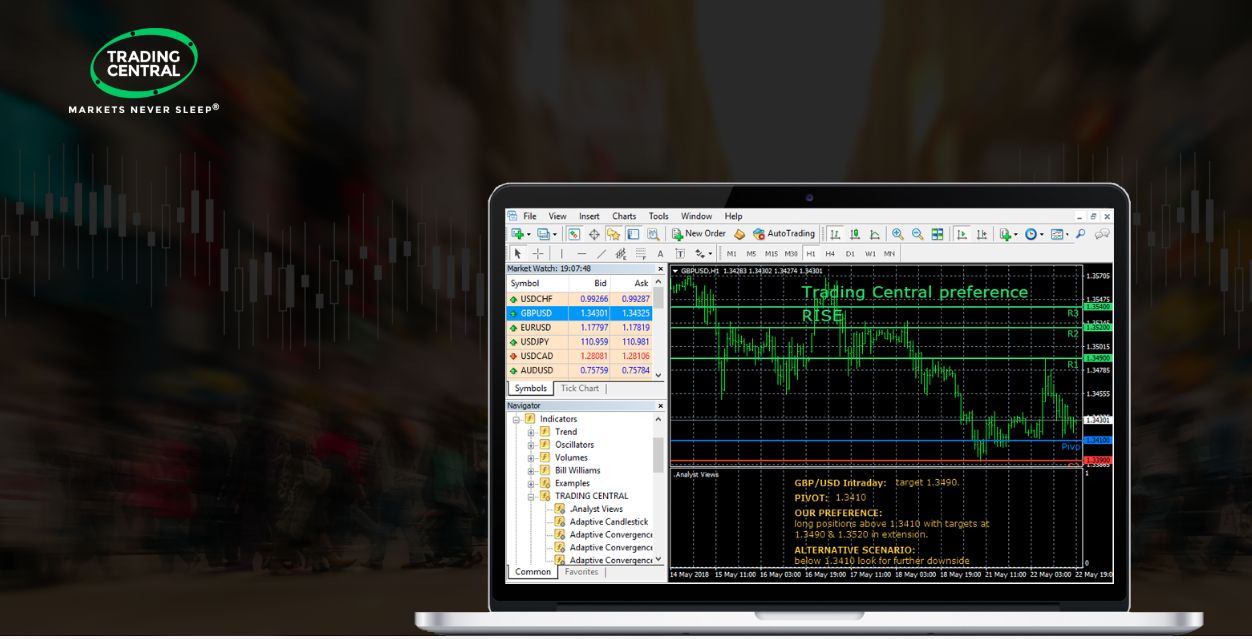Toggle chart auto scroll icon
Image resolution: width=1252 pixels, height=639 pixels.
coord(962,234)
